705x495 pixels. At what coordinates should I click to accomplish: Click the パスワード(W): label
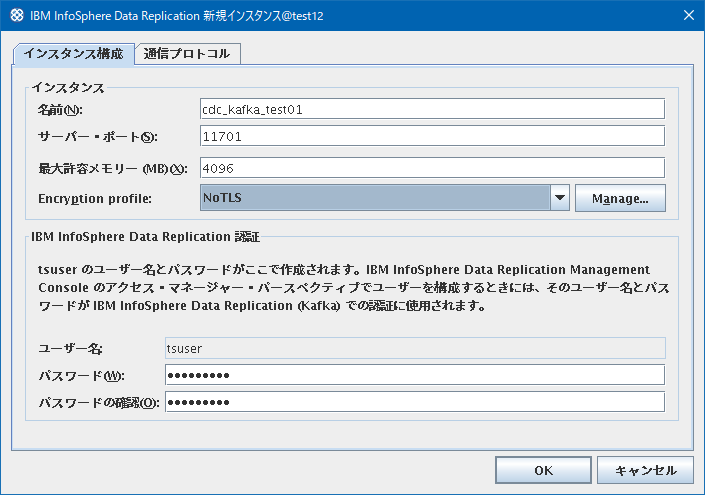coord(81,376)
